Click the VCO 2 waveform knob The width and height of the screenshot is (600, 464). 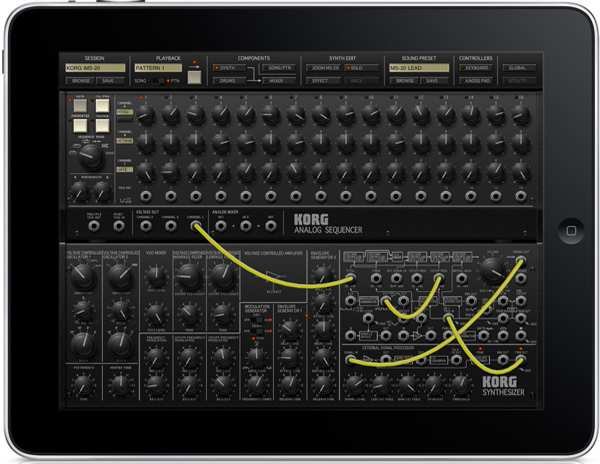(121, 276)
